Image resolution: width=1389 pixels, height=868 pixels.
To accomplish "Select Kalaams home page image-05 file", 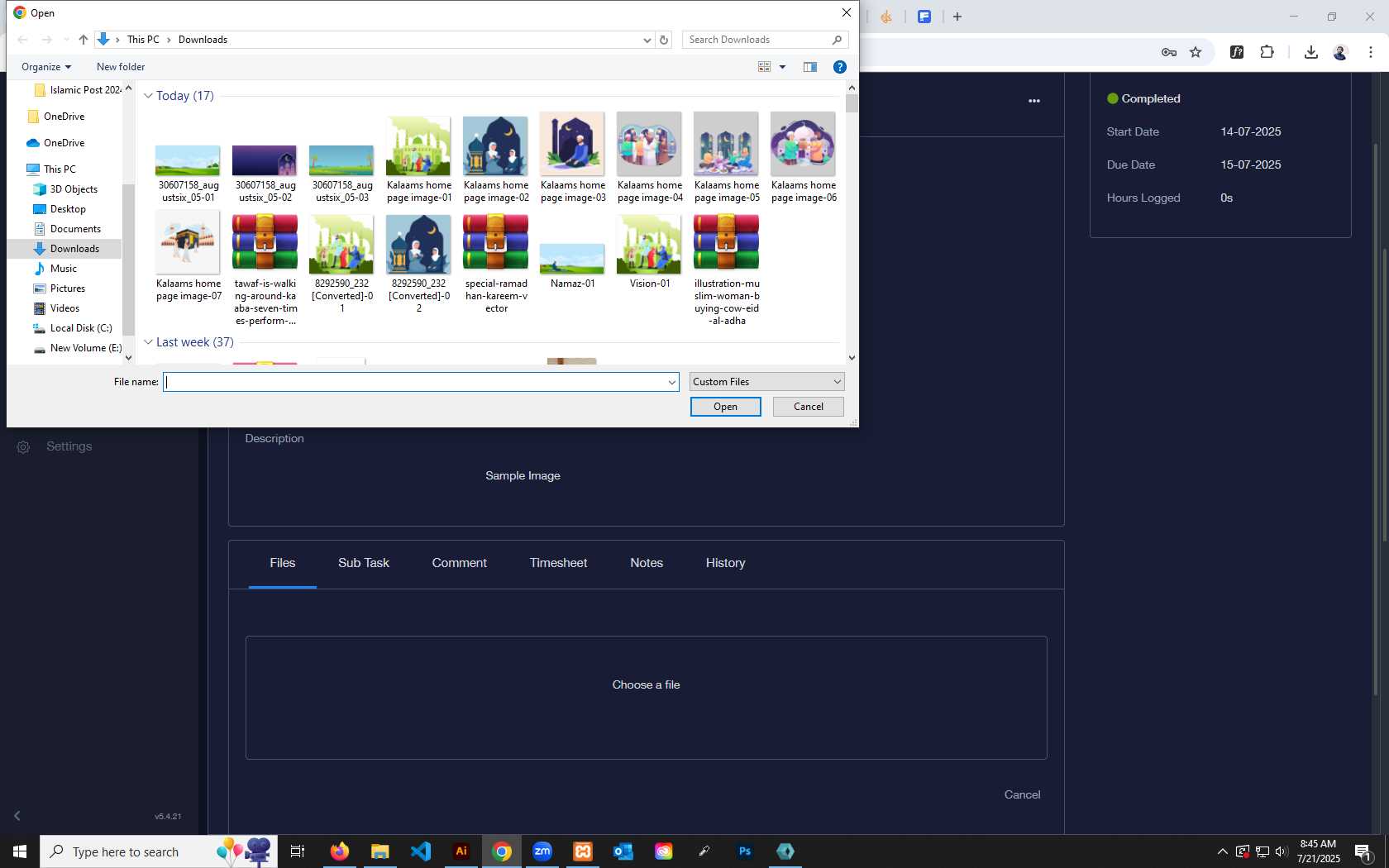I will (x=727, y=158).
